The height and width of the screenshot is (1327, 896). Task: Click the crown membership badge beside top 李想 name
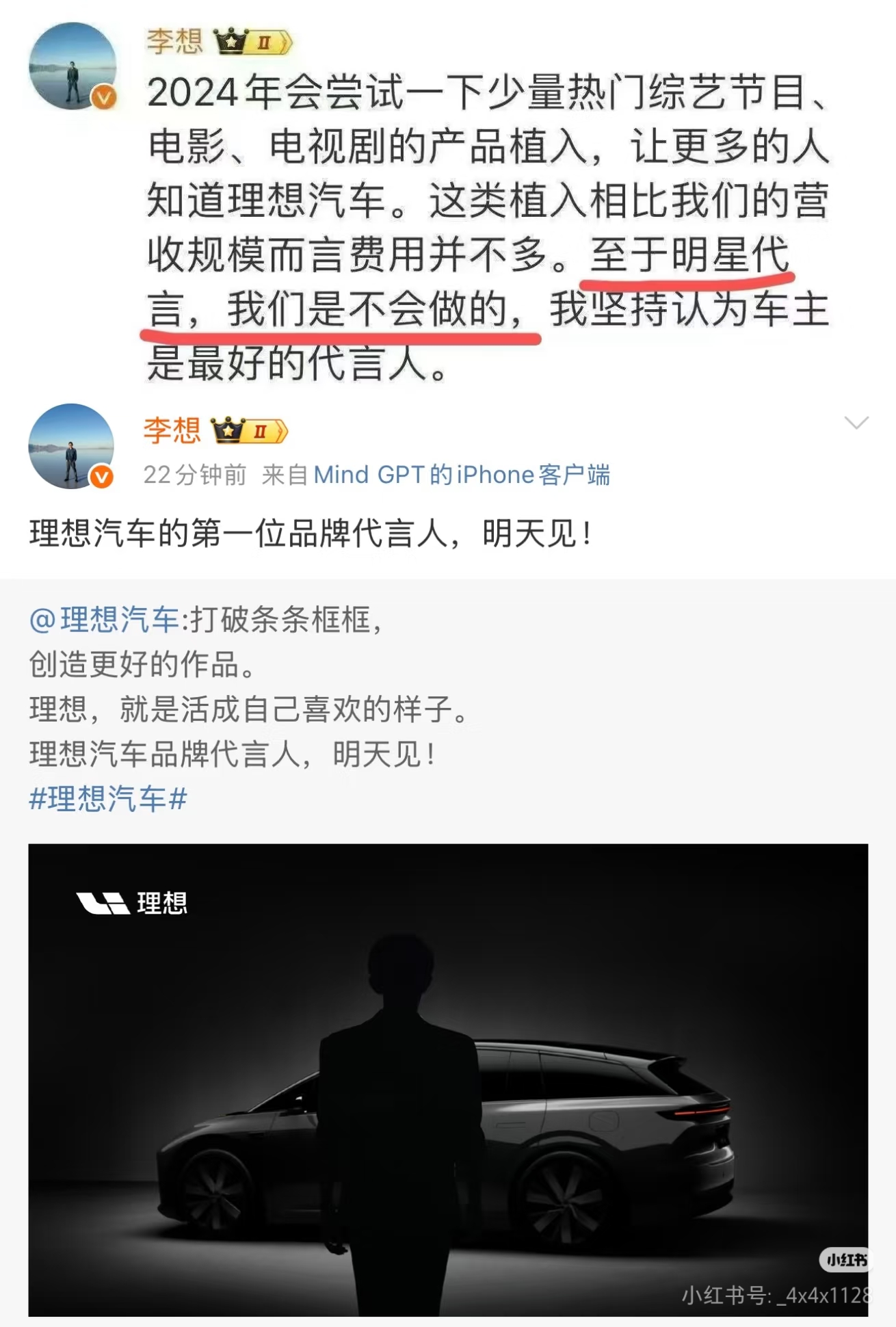pos(254,42)
